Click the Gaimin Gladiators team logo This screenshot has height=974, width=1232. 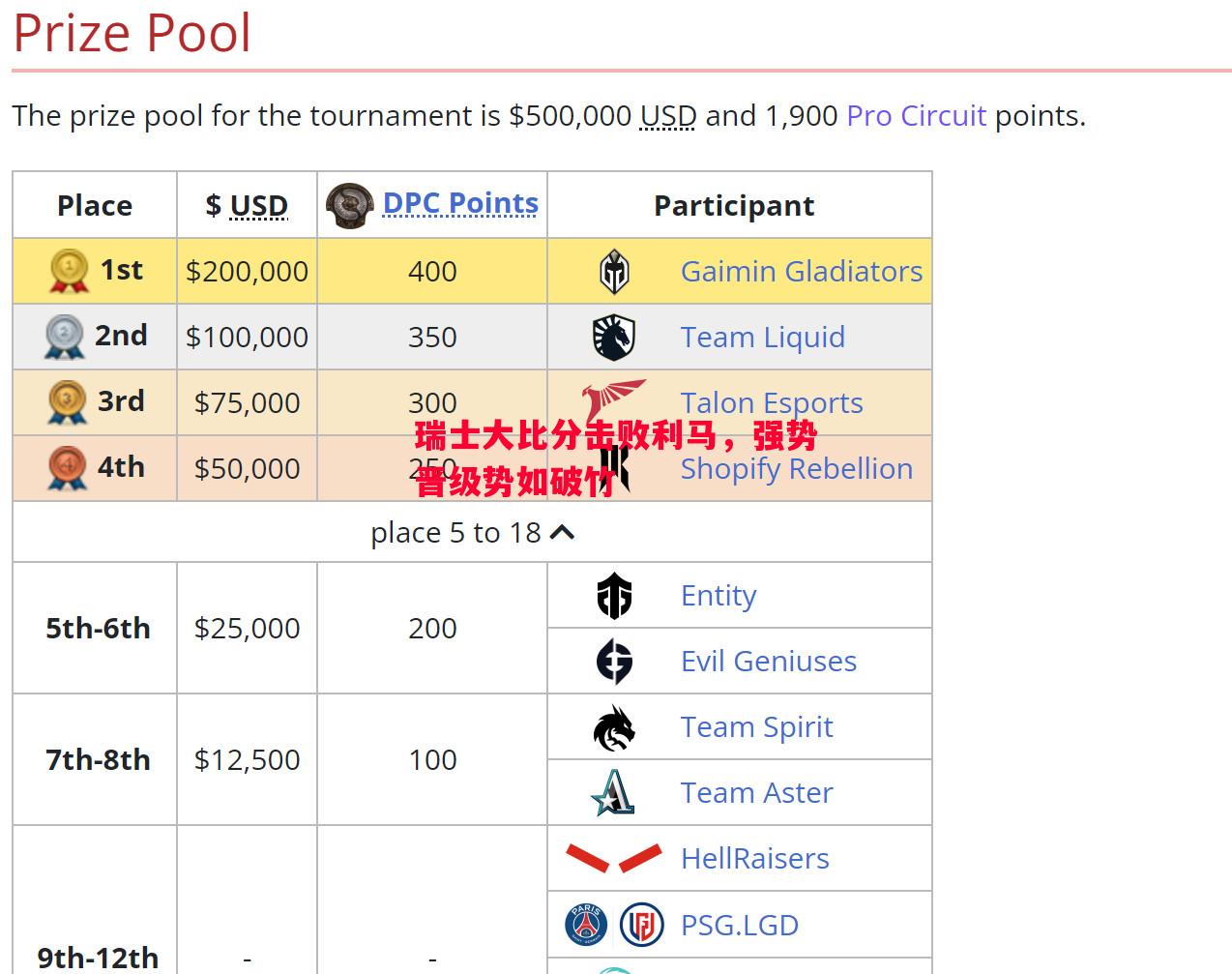pos(614,272)
